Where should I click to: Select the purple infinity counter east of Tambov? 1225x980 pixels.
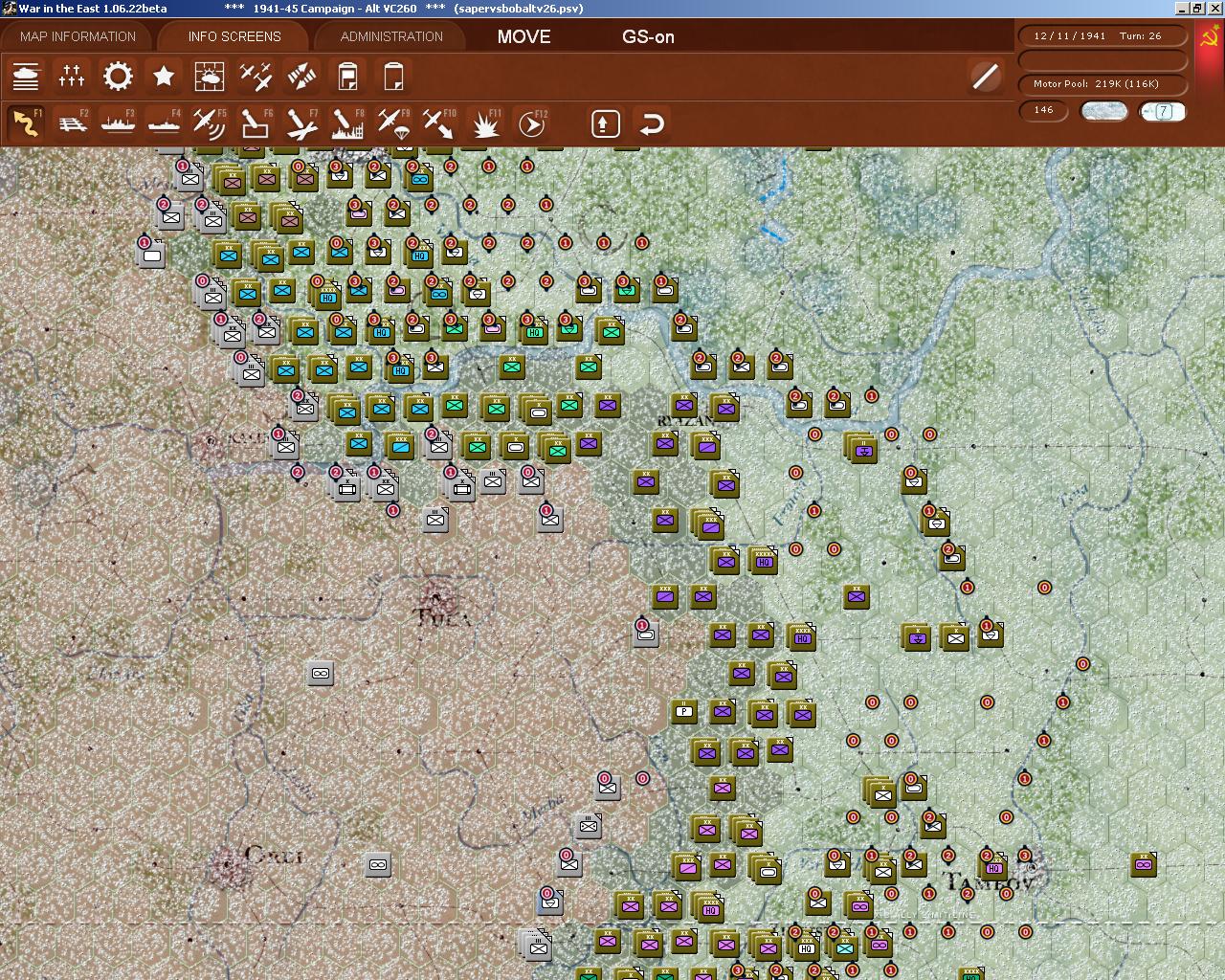(x=1143, y=865)
